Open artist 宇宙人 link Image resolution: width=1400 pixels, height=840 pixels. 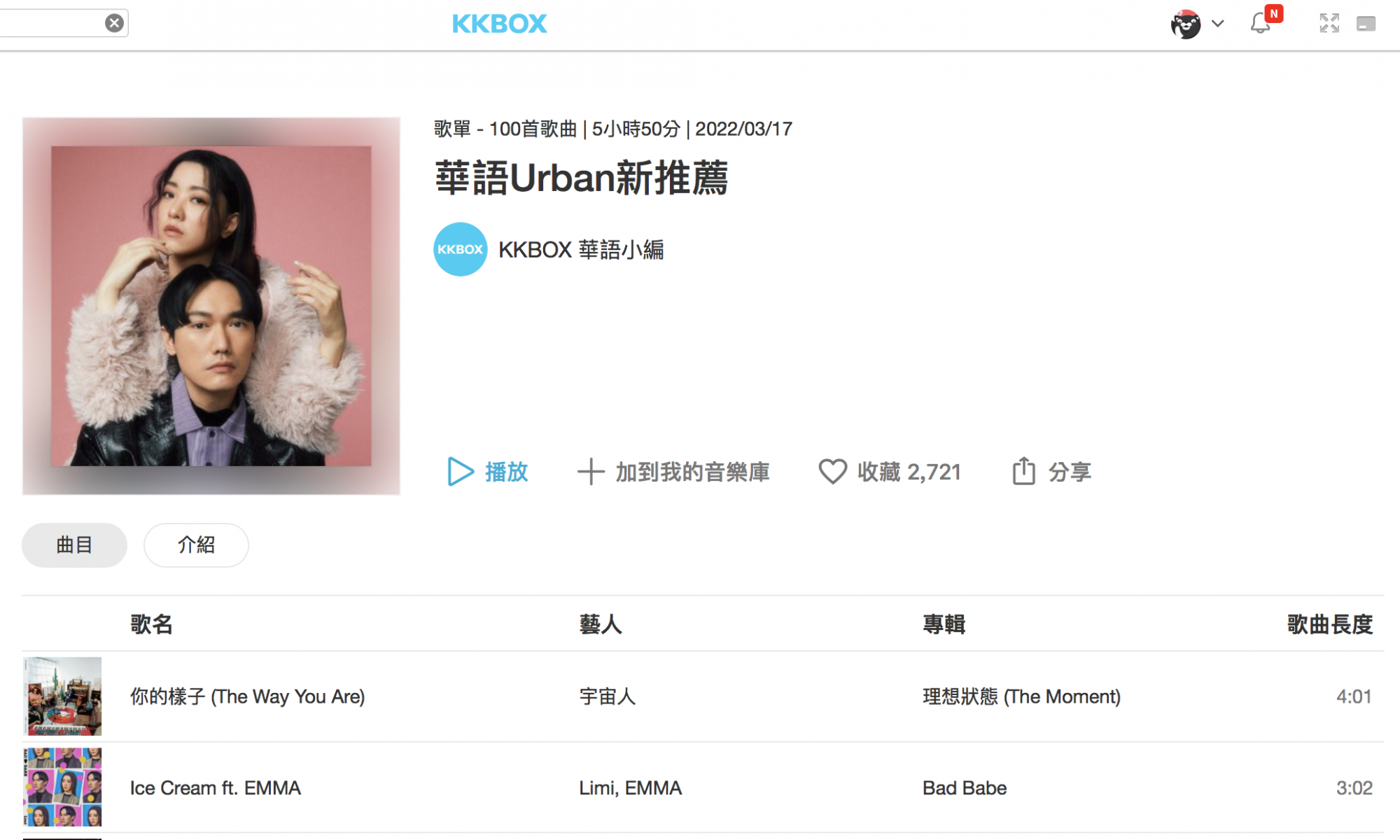point(608,696)
